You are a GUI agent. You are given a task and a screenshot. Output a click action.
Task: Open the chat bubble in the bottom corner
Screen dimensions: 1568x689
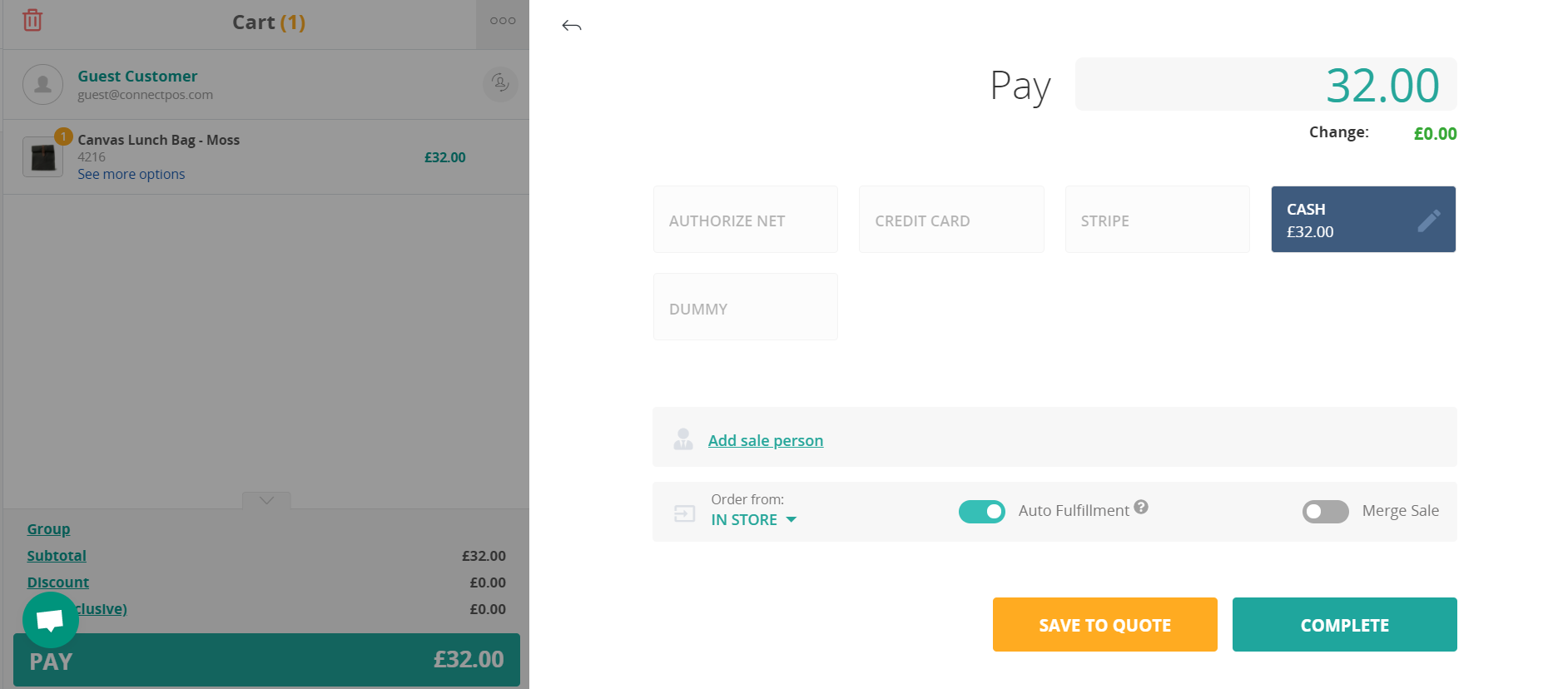50,619
